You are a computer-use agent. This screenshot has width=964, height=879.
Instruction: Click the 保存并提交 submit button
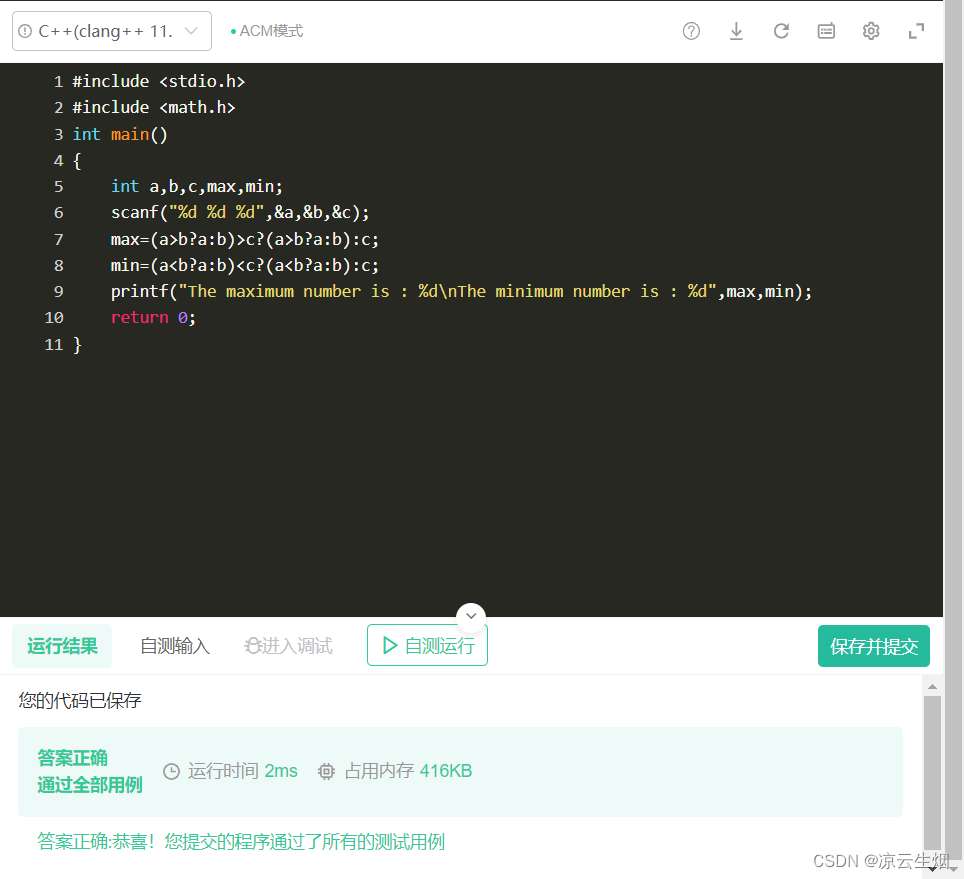tap(874, 646)
